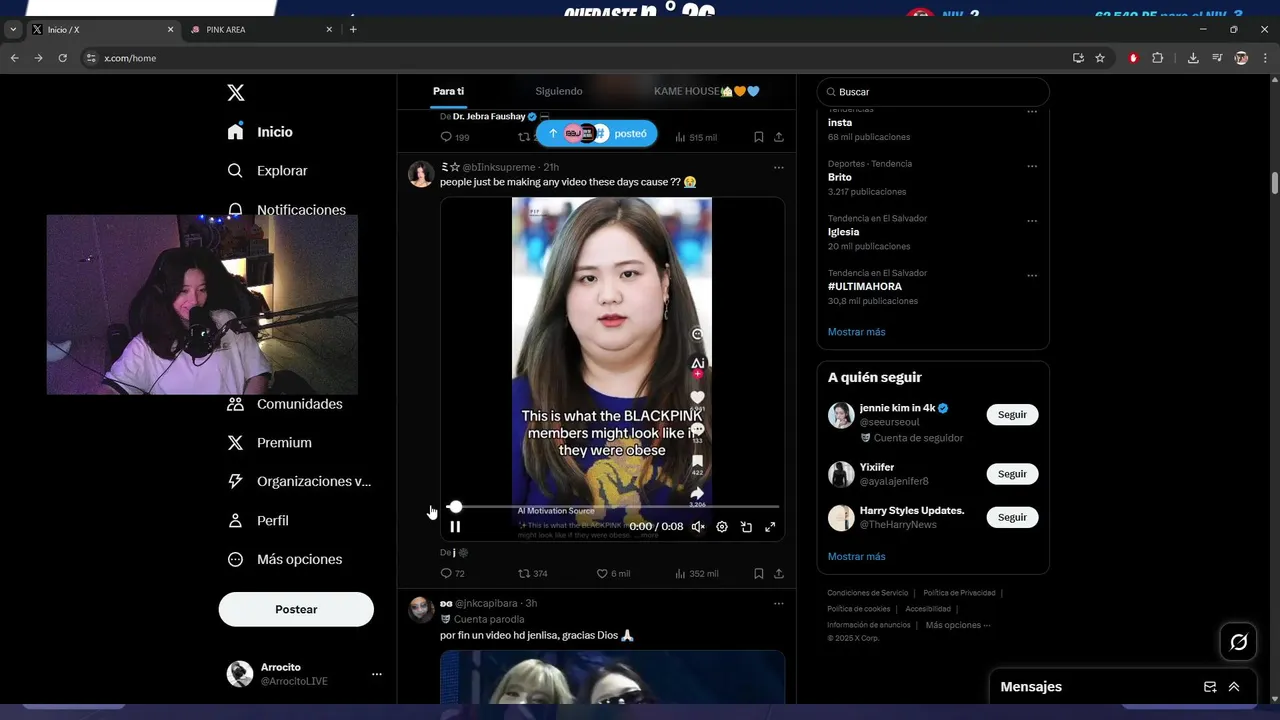Open Más opciones in sidebar

[x=285, y=560]
